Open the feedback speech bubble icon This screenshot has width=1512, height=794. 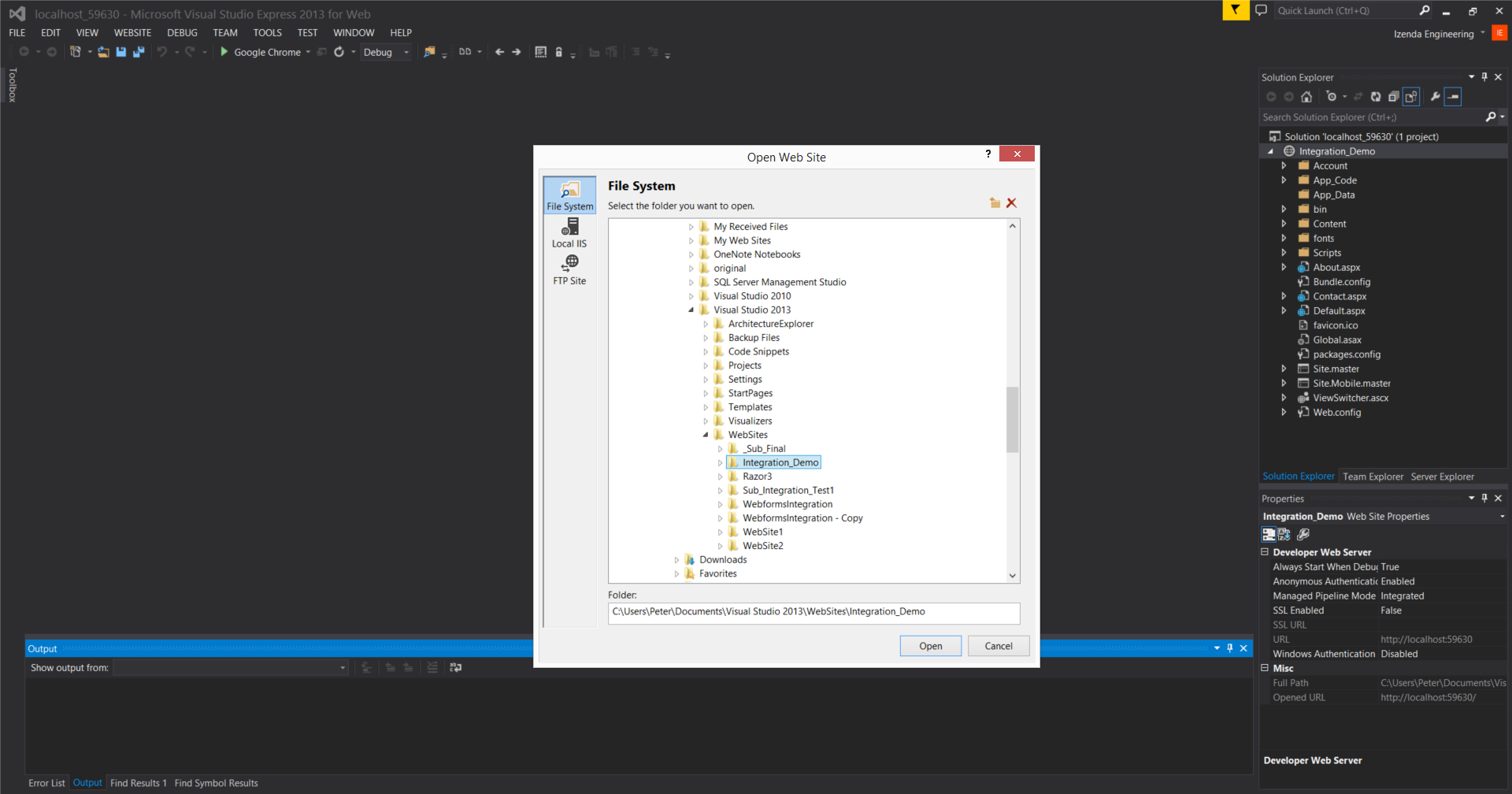1261,10
